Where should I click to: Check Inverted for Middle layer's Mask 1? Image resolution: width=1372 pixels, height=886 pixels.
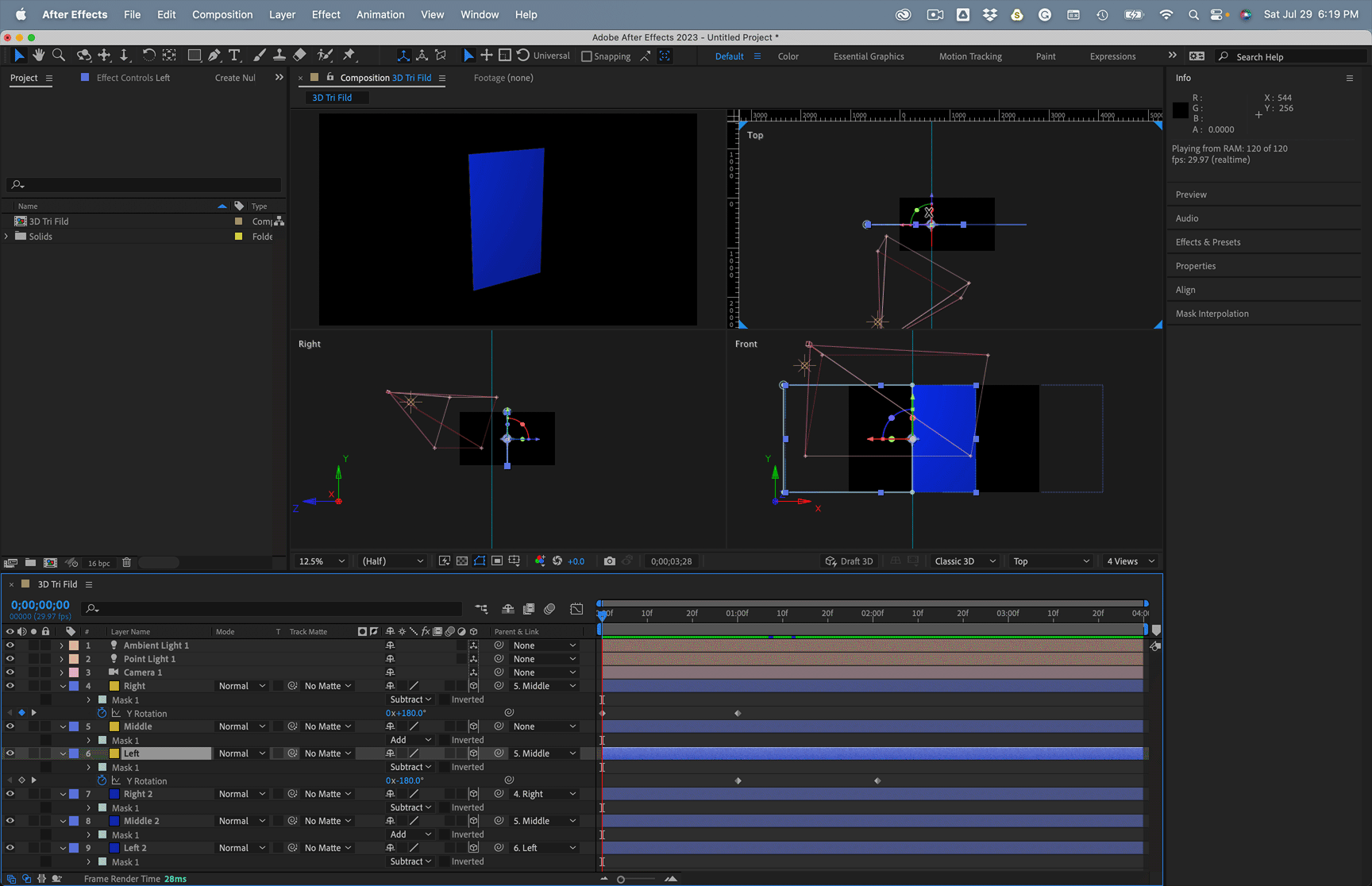click(445, 740)
